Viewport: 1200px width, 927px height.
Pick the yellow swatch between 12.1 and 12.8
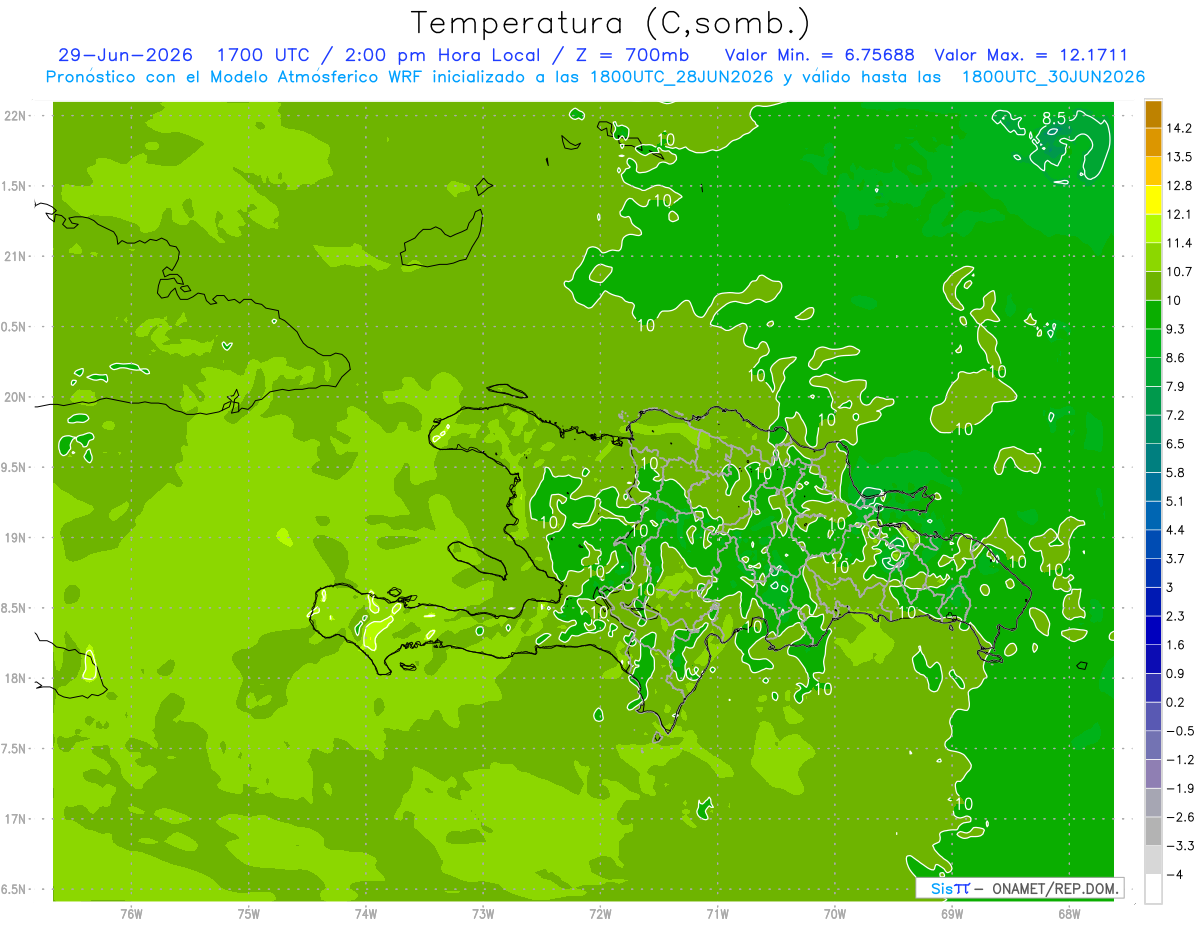pos(1153,200)
